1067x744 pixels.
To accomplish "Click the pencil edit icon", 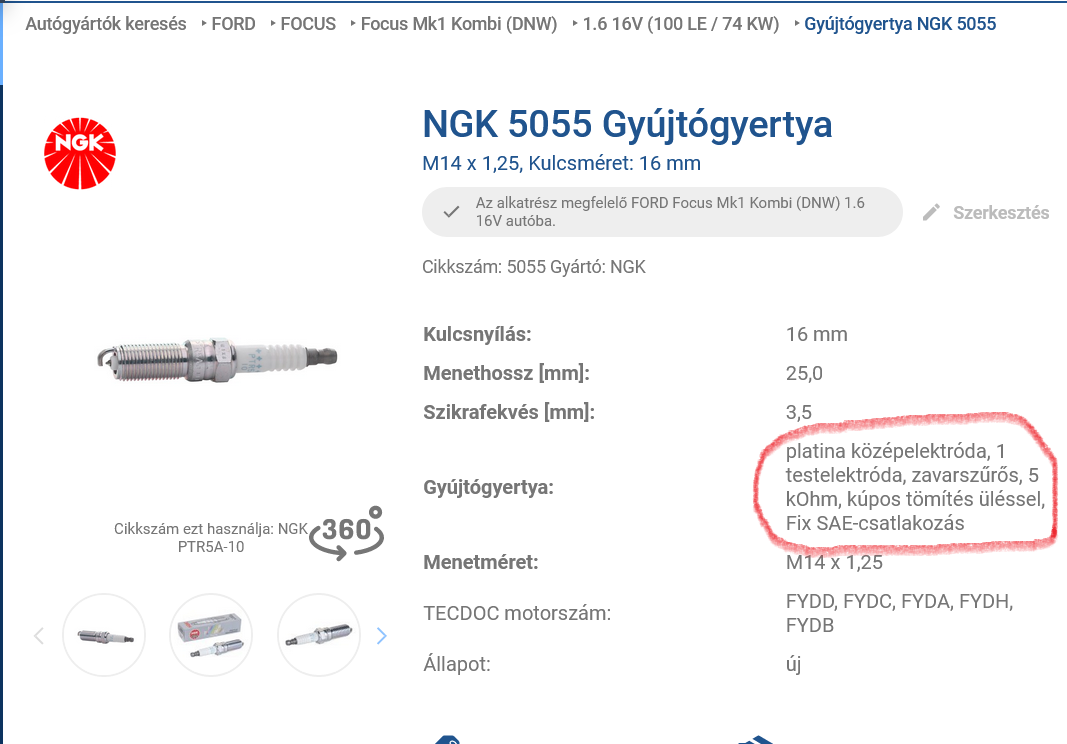I will click(931, 212).
